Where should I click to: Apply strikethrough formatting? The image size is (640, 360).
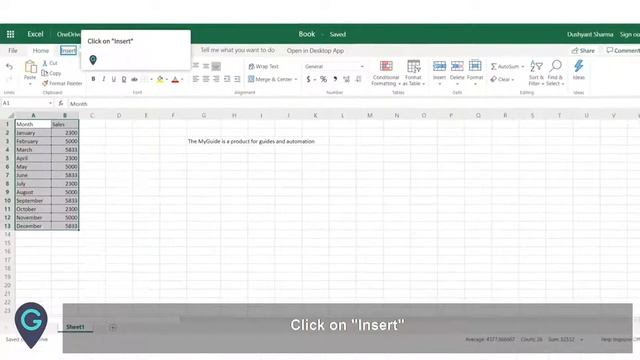pyautogui.click(x=134, y=79)
